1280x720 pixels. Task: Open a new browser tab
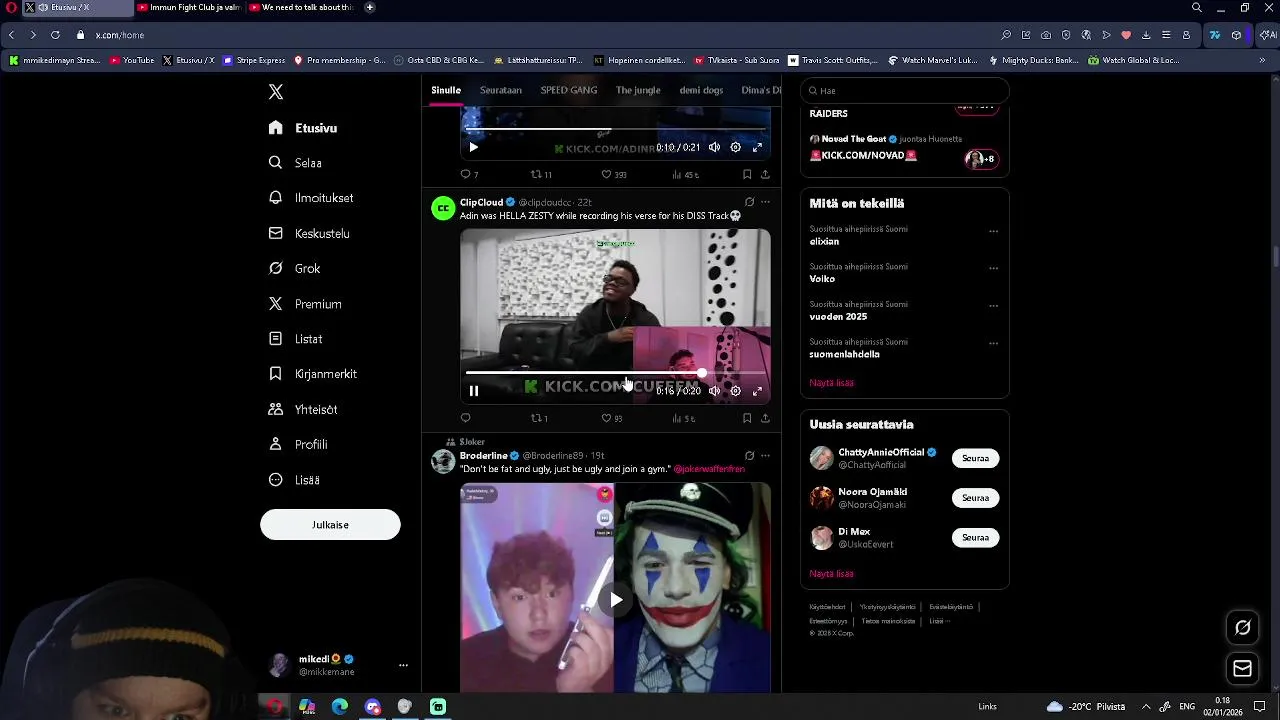coord(370,8)
